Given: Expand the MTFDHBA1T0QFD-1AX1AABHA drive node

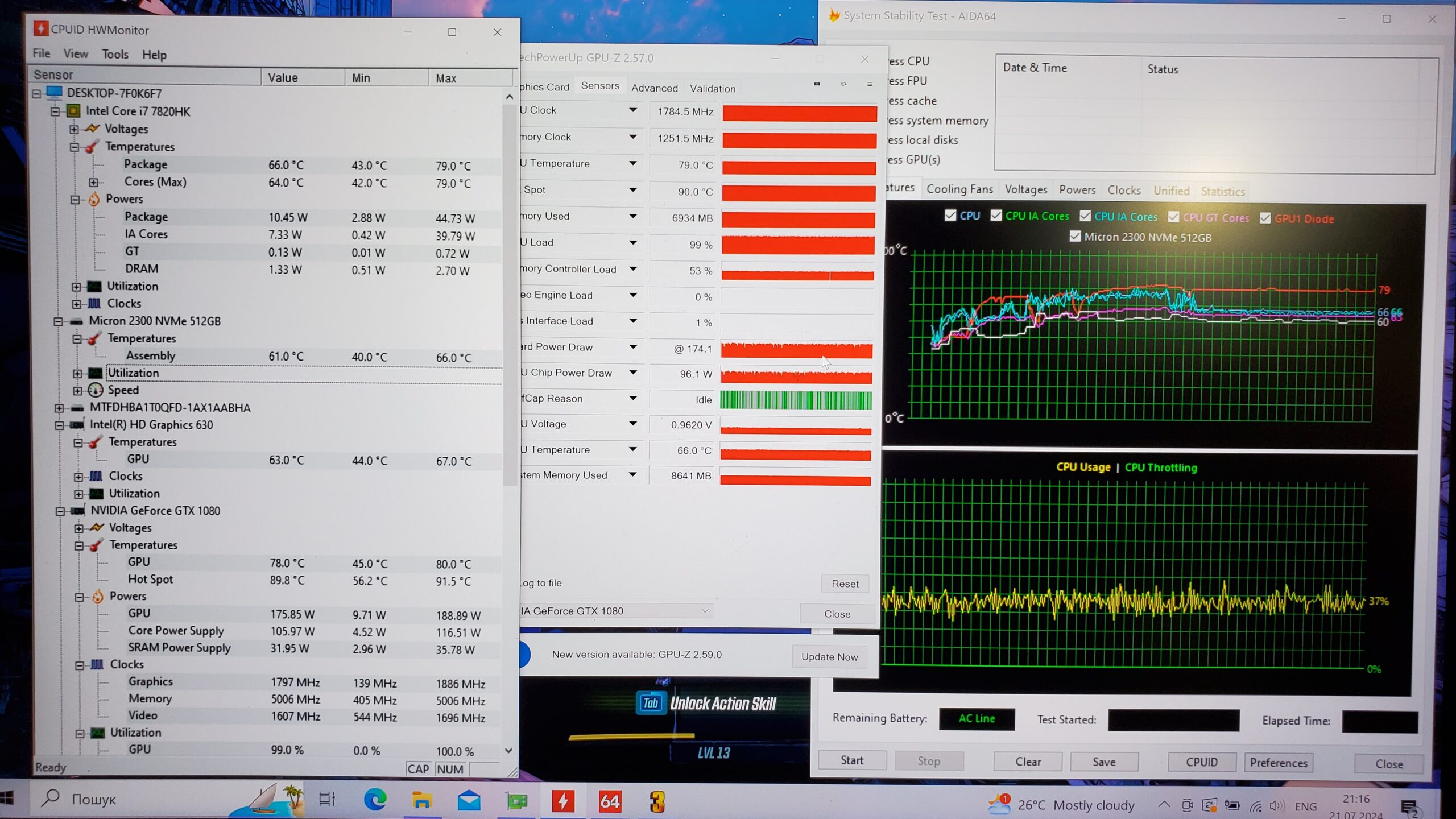Looking at the screenshot, I should click(x=59, y=408).
